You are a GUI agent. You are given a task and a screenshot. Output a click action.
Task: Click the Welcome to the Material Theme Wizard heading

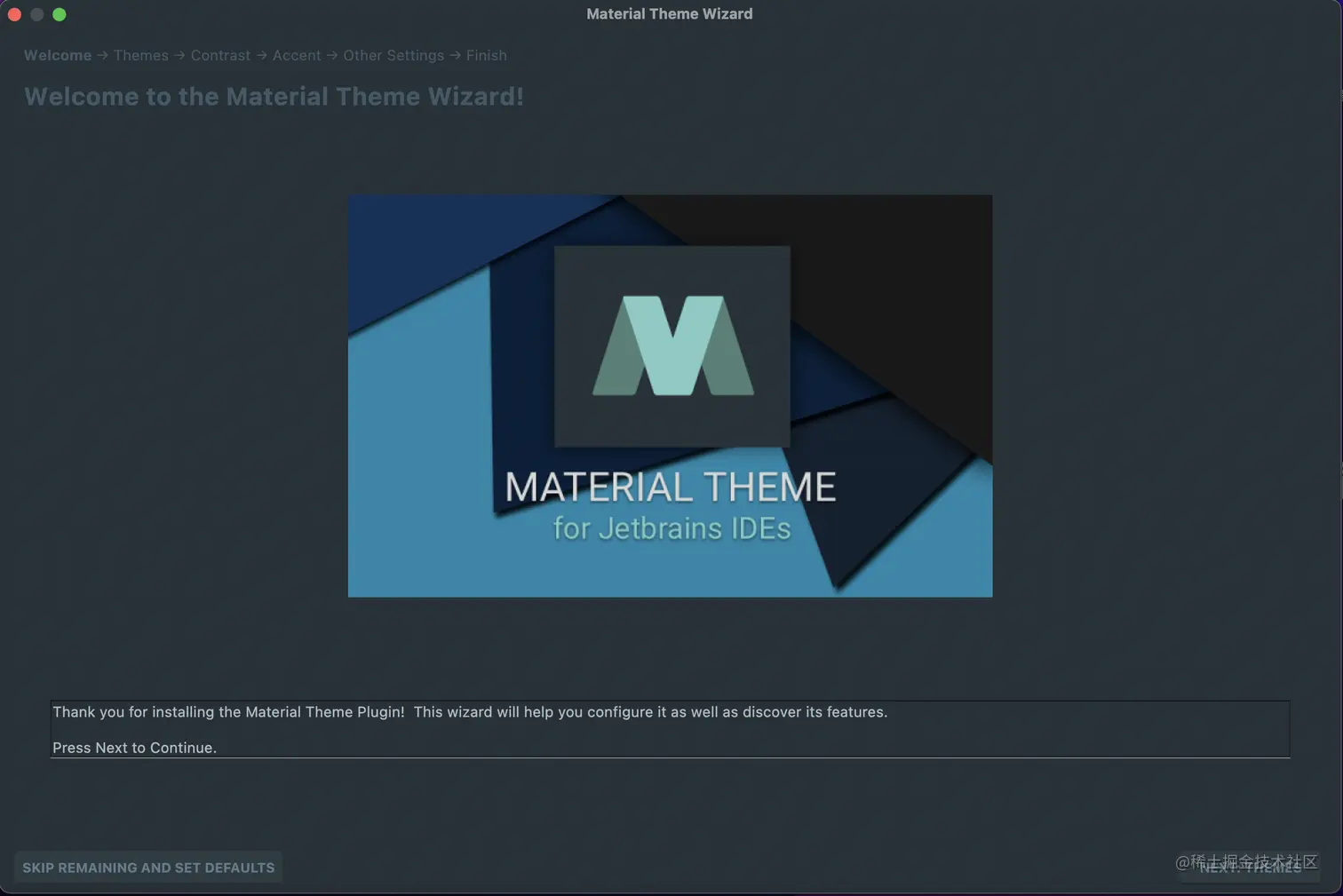(274, 96)
